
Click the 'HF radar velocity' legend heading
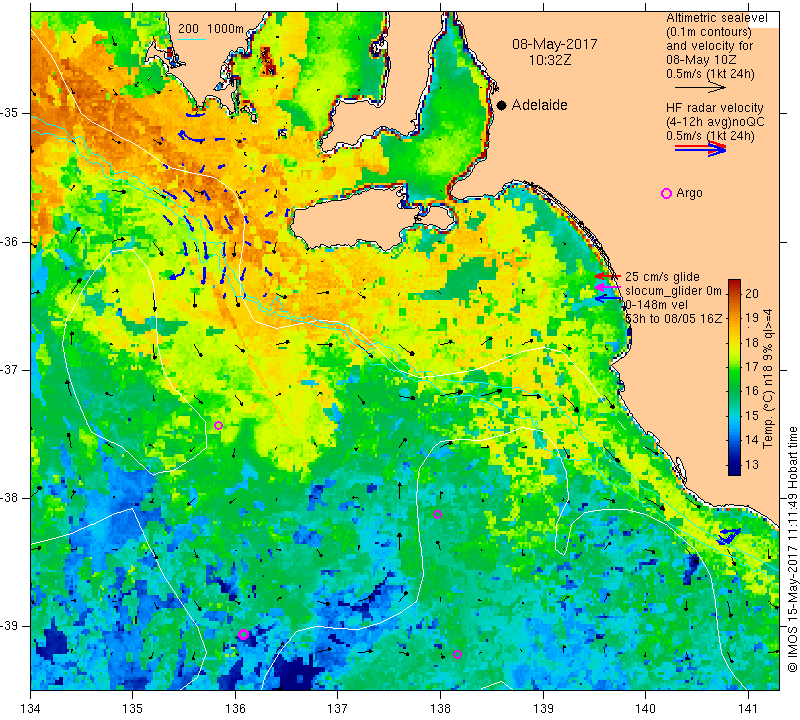(714, 108)
